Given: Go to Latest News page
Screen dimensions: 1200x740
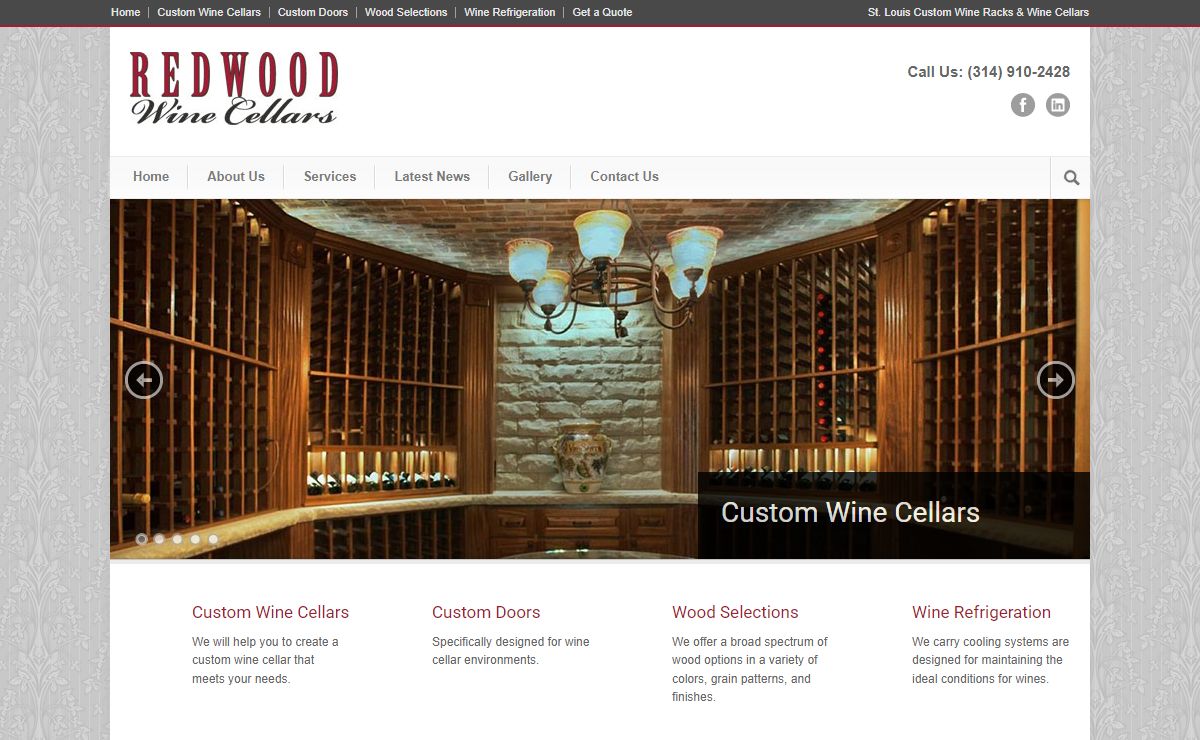Looking at the screenshot, I should click(432, 176).
